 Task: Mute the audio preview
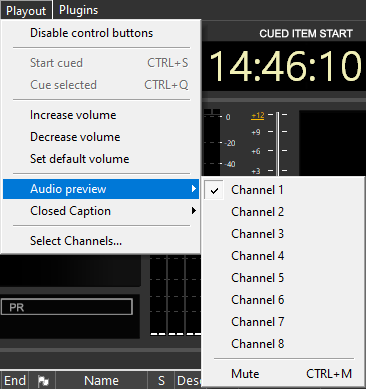[283, 374]
